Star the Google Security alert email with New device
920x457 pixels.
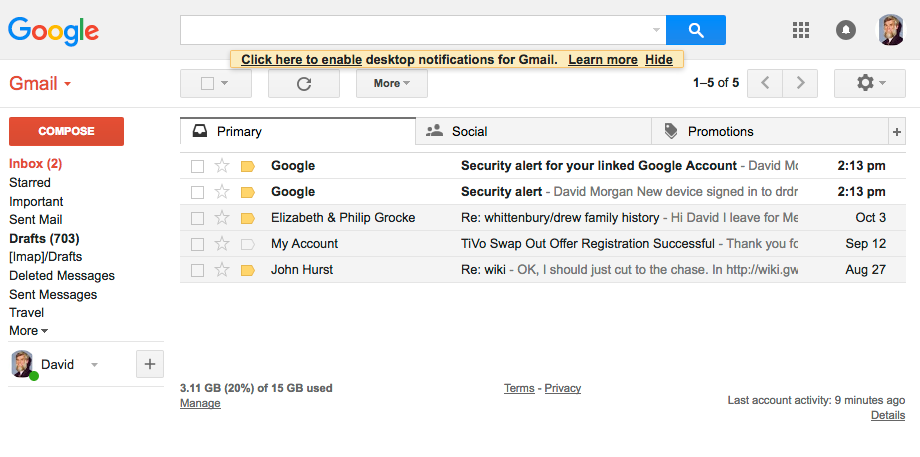(x=221, y=192)
